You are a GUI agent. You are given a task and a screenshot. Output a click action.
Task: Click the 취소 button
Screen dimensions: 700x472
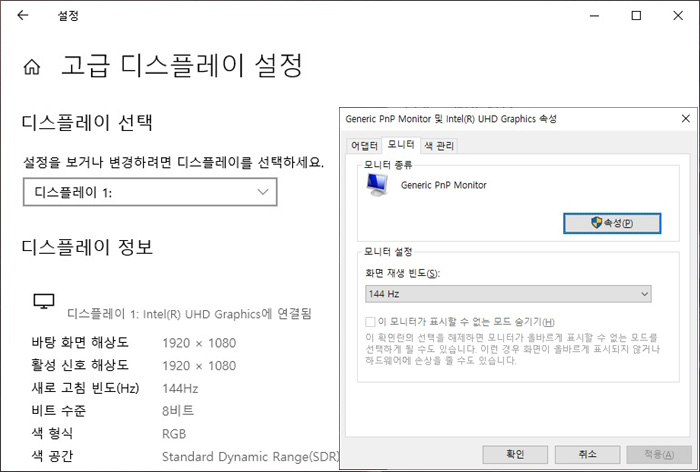[588, 455]
